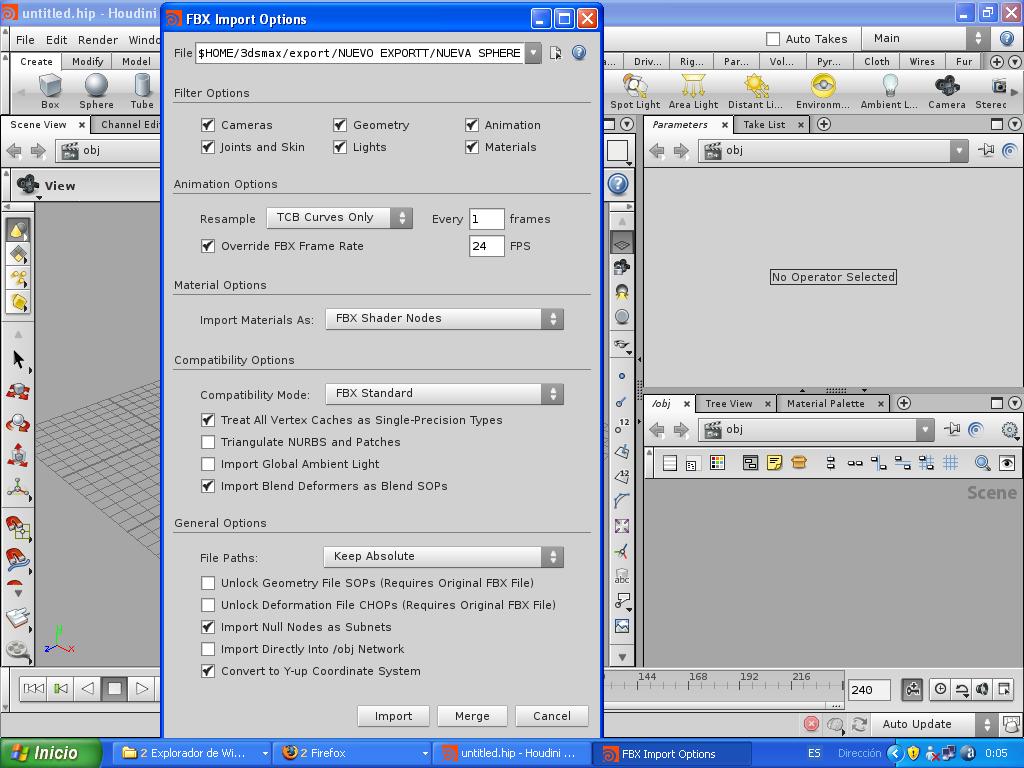This screenshot has width=1024, height=768.
Task: Click the Camera shelf tool
Action: [x=947, y=91]
